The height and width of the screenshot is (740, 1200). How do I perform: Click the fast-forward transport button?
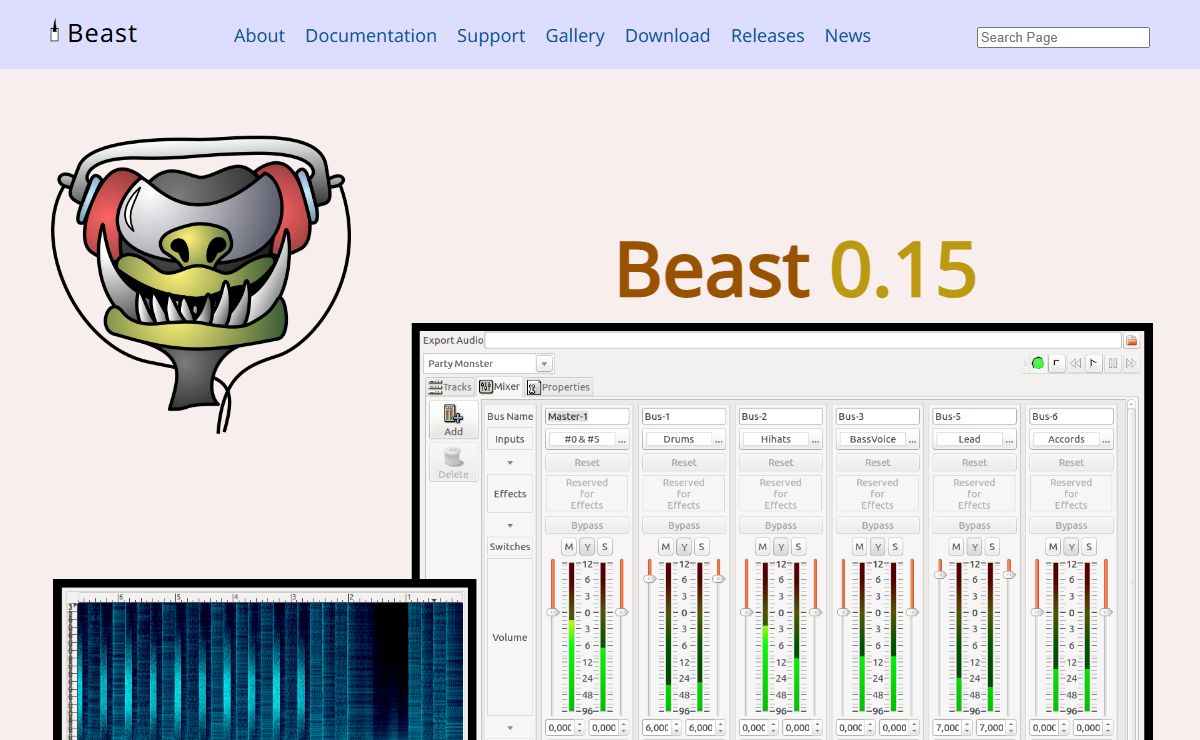point(1131,363)
